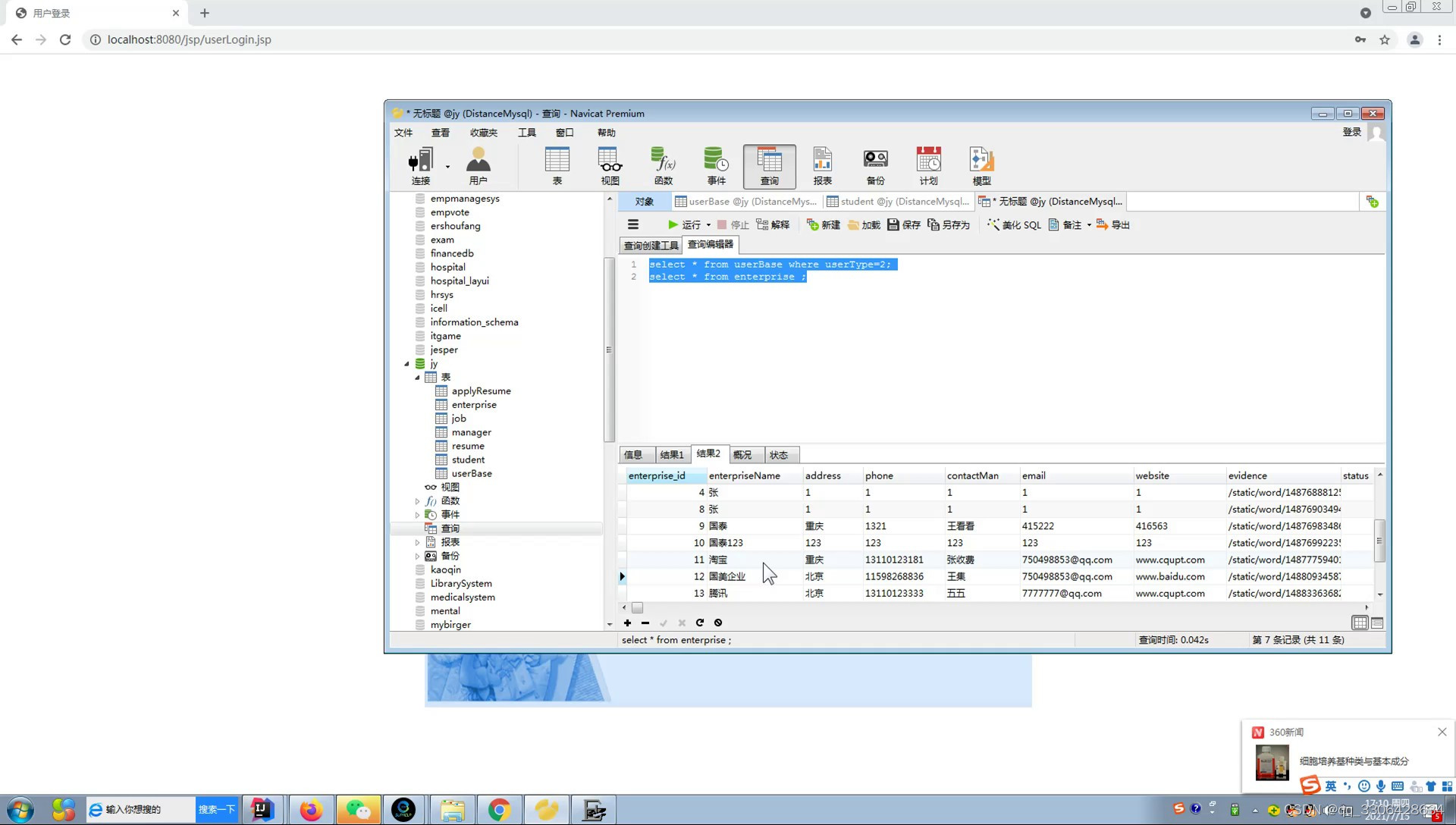Open the 备注 dropdown arrow
The height and width of the screenshot is (825, 1456).
(x=1089, y=225)
